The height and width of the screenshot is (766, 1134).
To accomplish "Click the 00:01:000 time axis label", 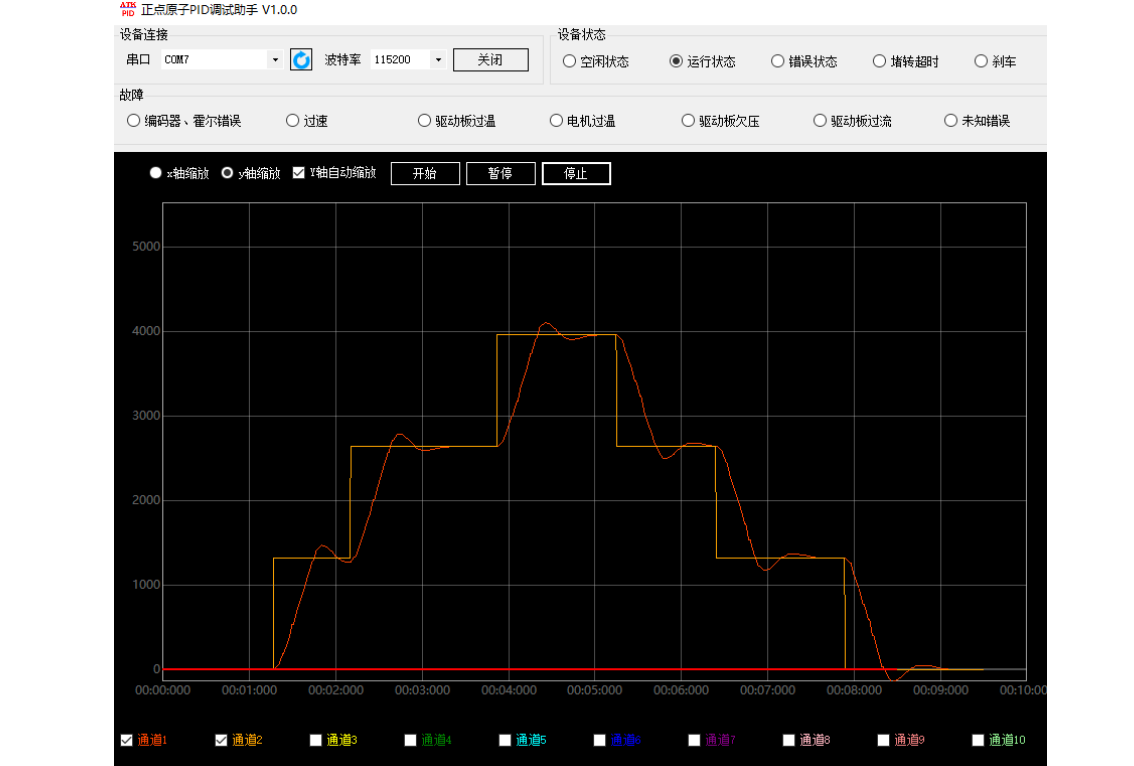I will tap(250, 691).
